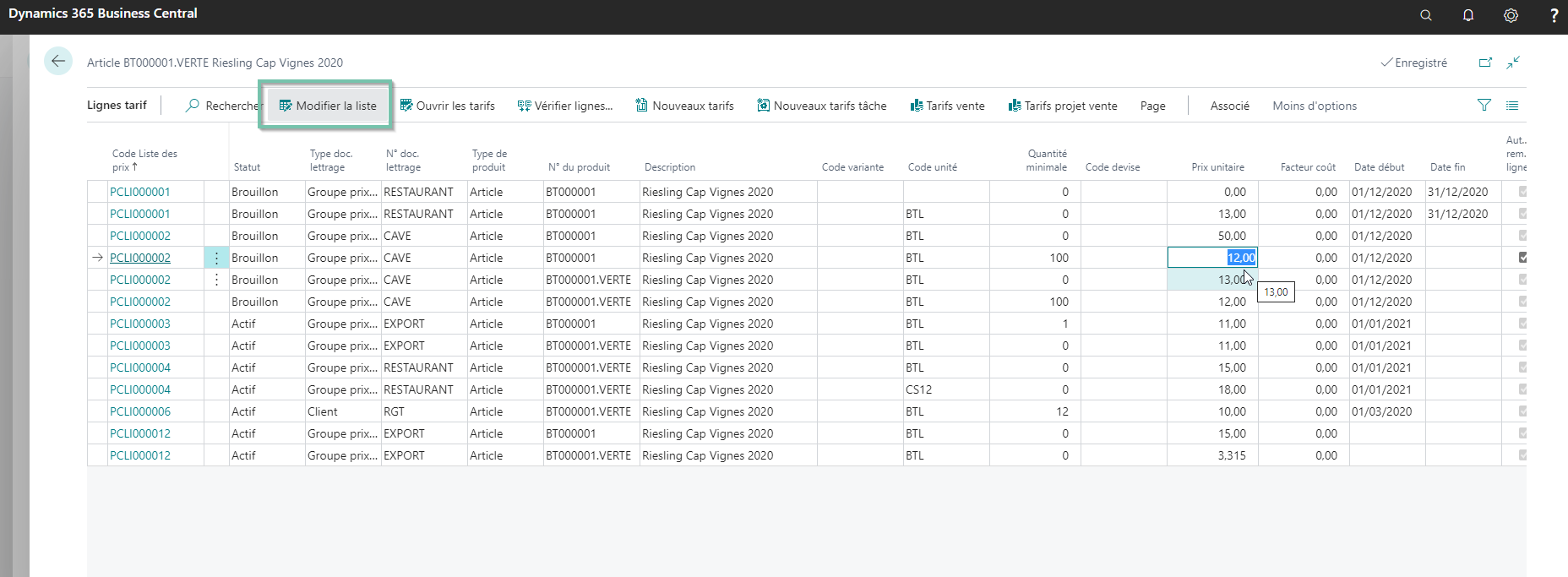Open the help question mark
This screenshot has height=577, width=1568.
pyautogui.click(x=1554, y=15)
